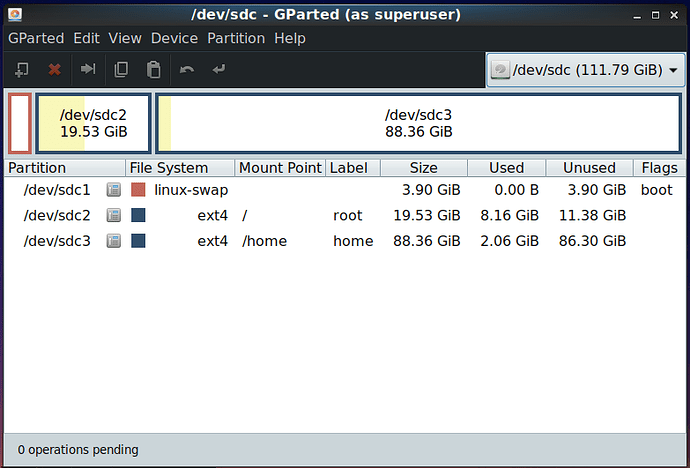
Task: Click the New partition toolbar icon
Action: 22,69
